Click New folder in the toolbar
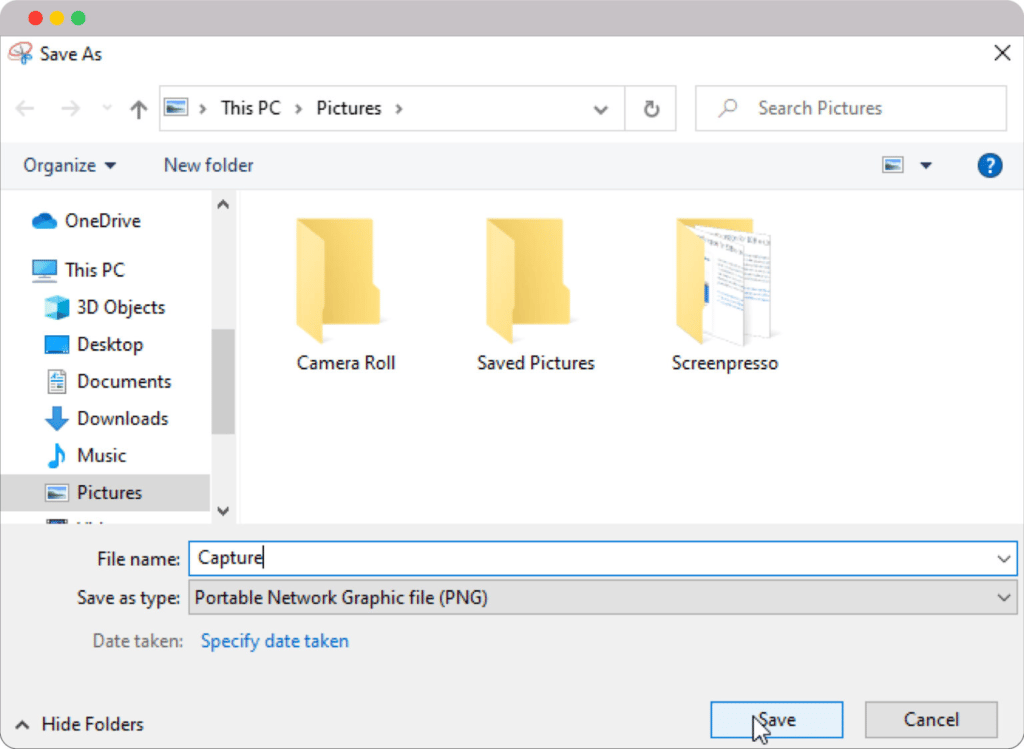The height and width of the screenshot is (749, 1024). [x=208, y=166]
